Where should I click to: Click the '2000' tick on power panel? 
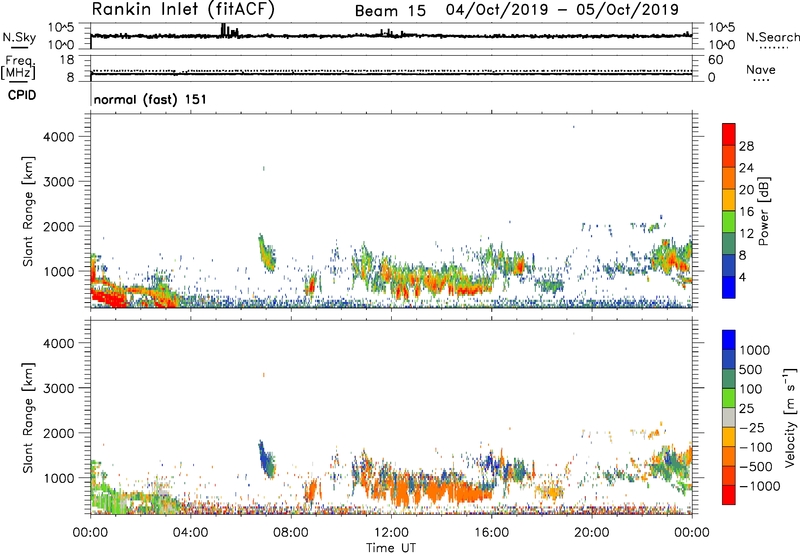tap(59, 226)
